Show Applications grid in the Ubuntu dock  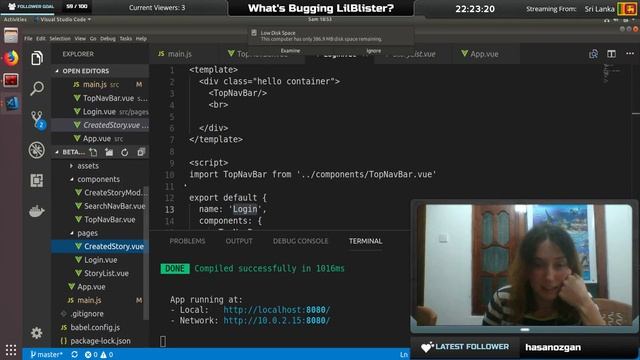pyautogui.click(x=11, y=350)
